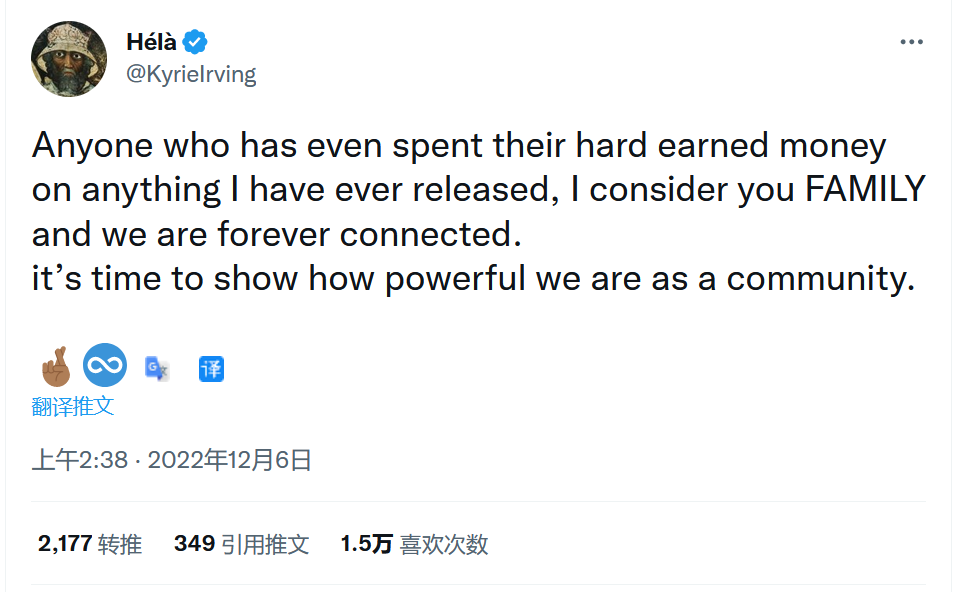Viewport: 961px width, 592px height.
Task: Click the blue infinity symbol emoji
Action: coord(105,365)
